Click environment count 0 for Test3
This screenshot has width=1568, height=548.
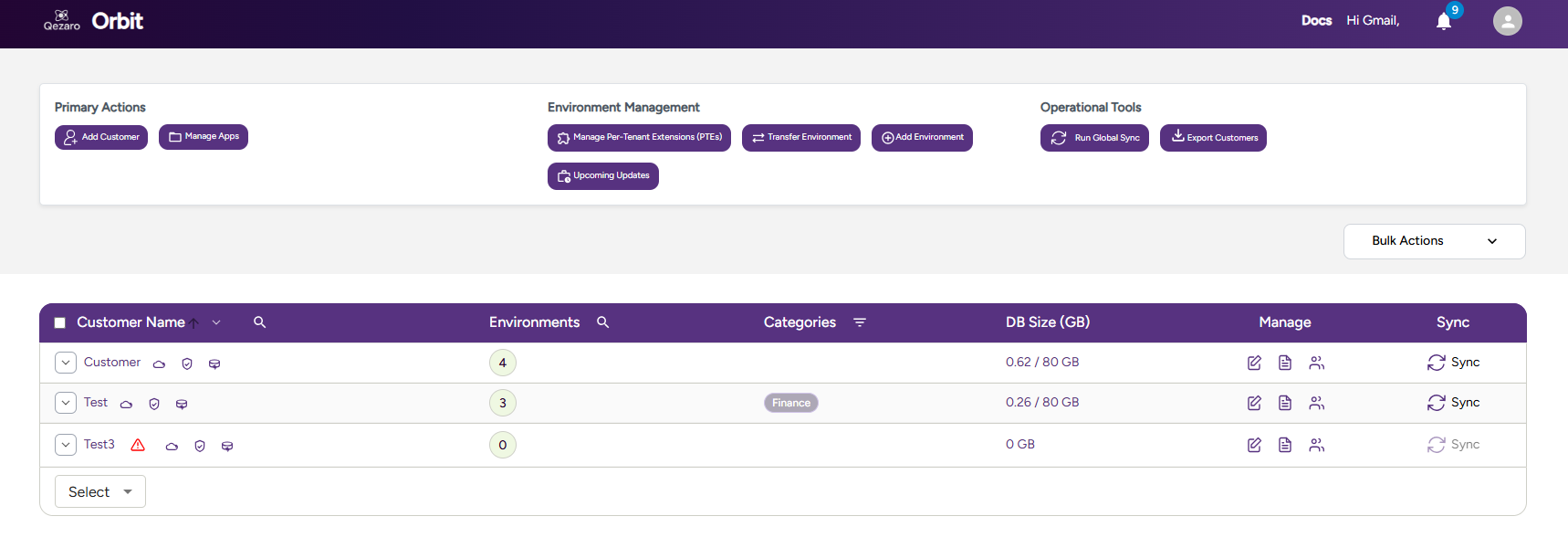click(x=503, y=445)
